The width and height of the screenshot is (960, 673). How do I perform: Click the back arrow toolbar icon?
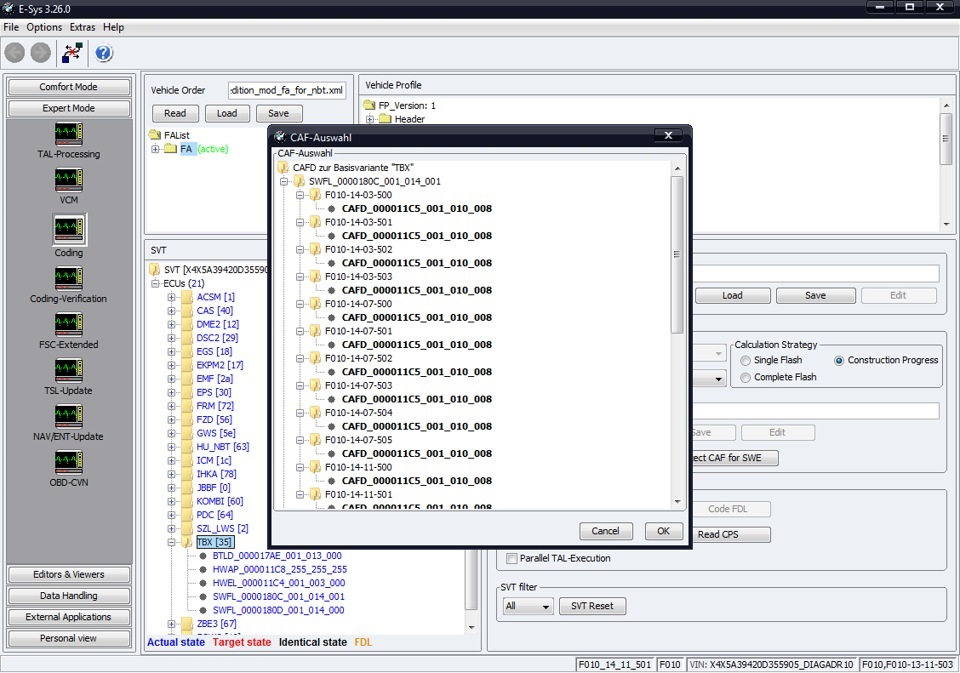tap(15, 53)
